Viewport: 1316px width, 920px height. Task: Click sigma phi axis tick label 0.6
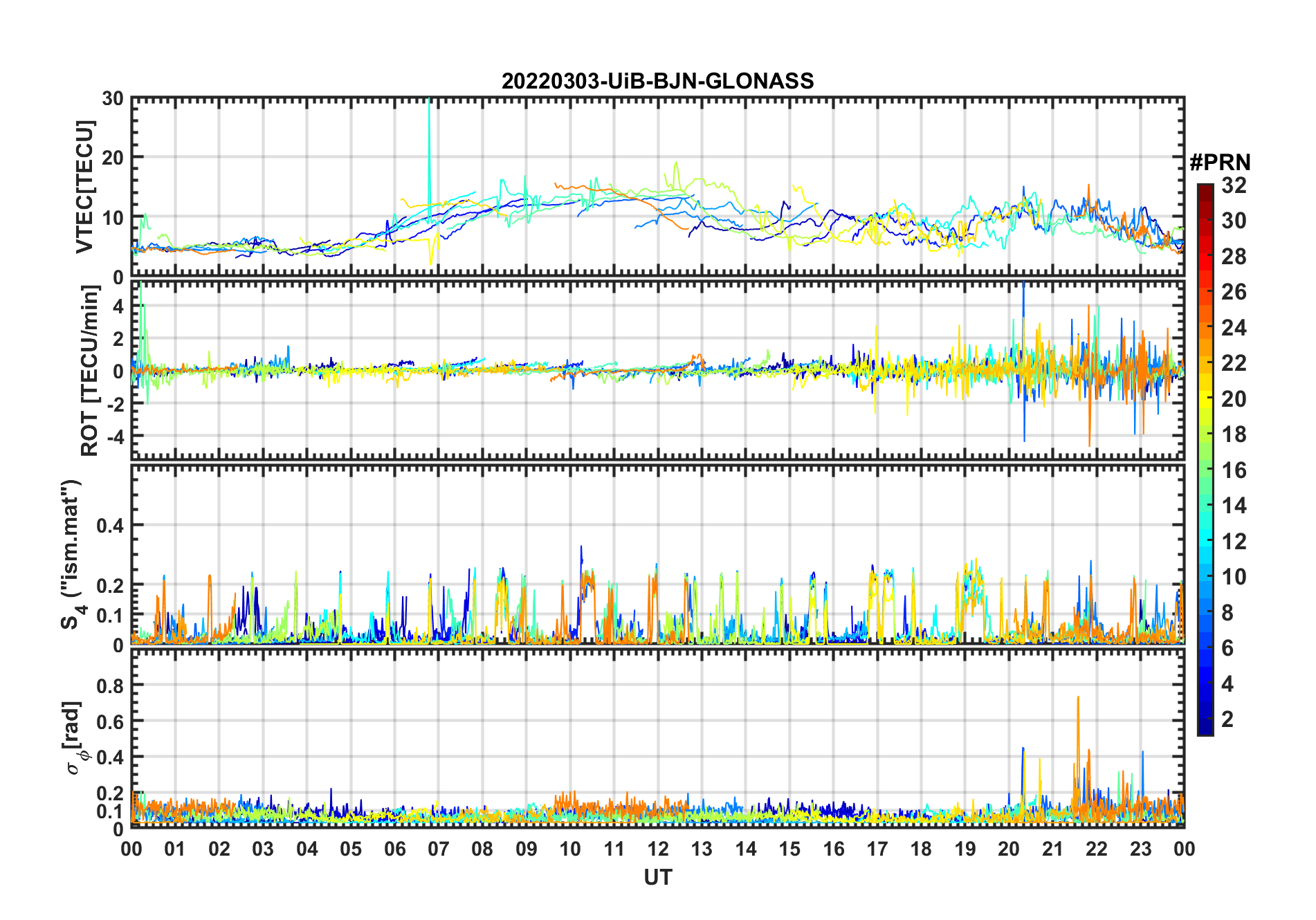click(110, 721)
